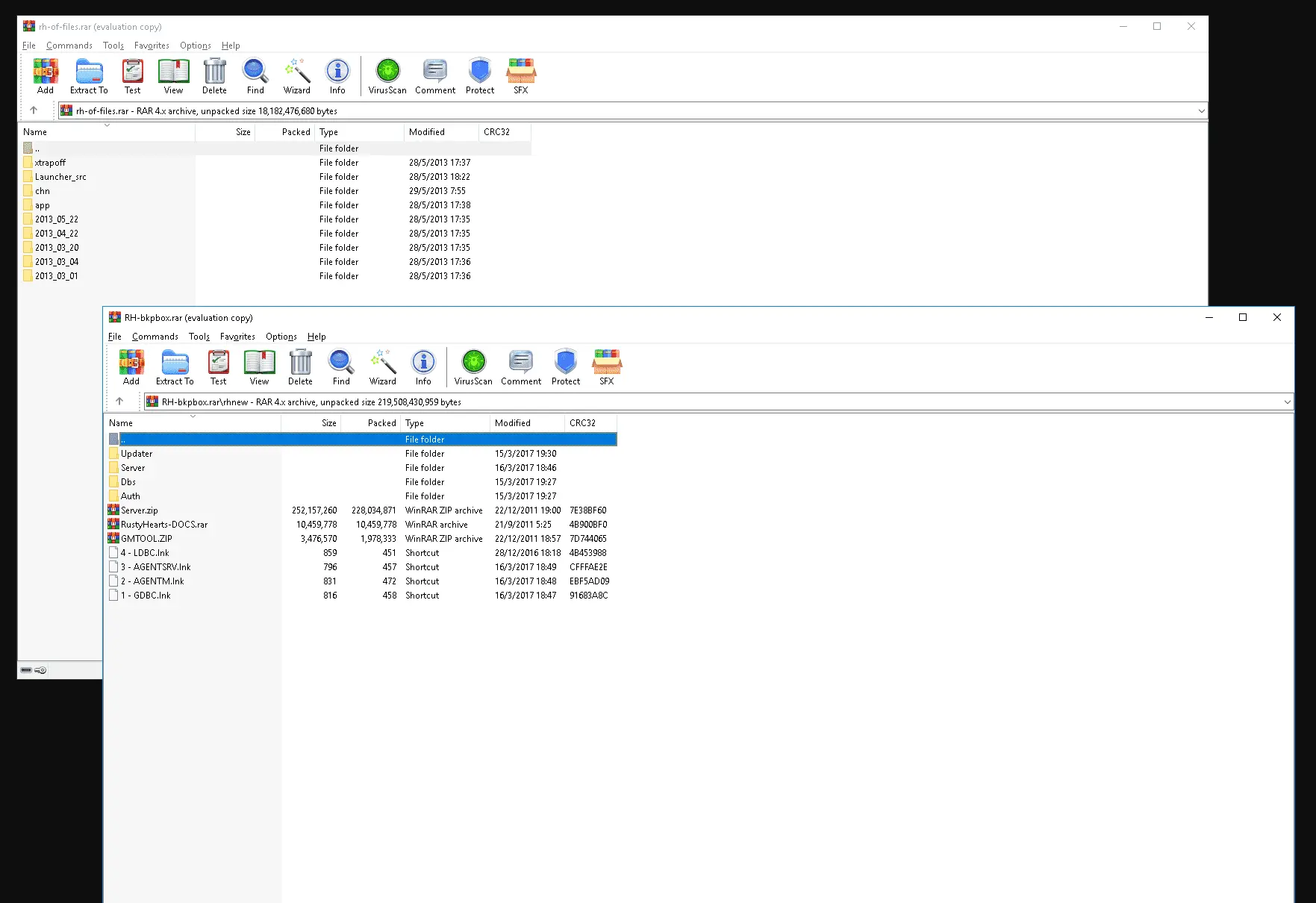The image size is (1316, 903).
Task: Select the Dbs folder
Action: coord(362,482)
